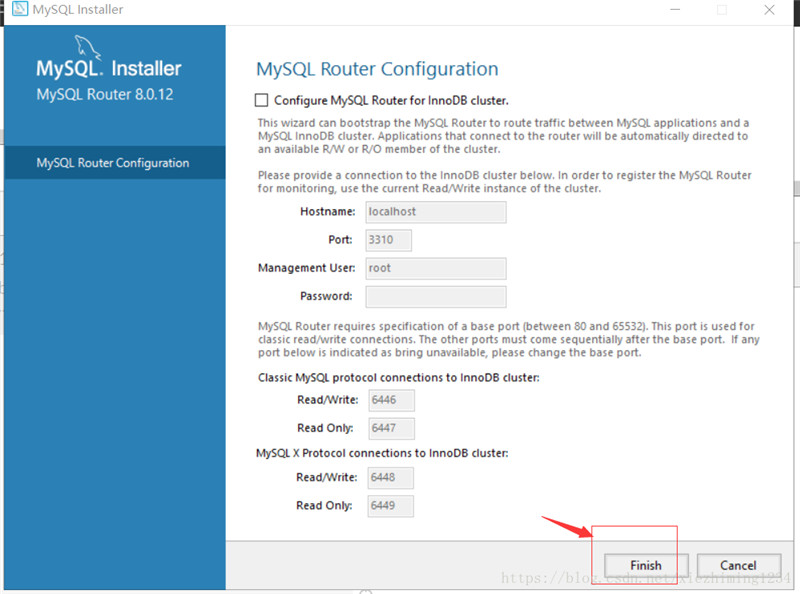Click the MySQL Installer title bar icon
The height and width of the screenshot is (594, 800).
click(x=18, y=10)
